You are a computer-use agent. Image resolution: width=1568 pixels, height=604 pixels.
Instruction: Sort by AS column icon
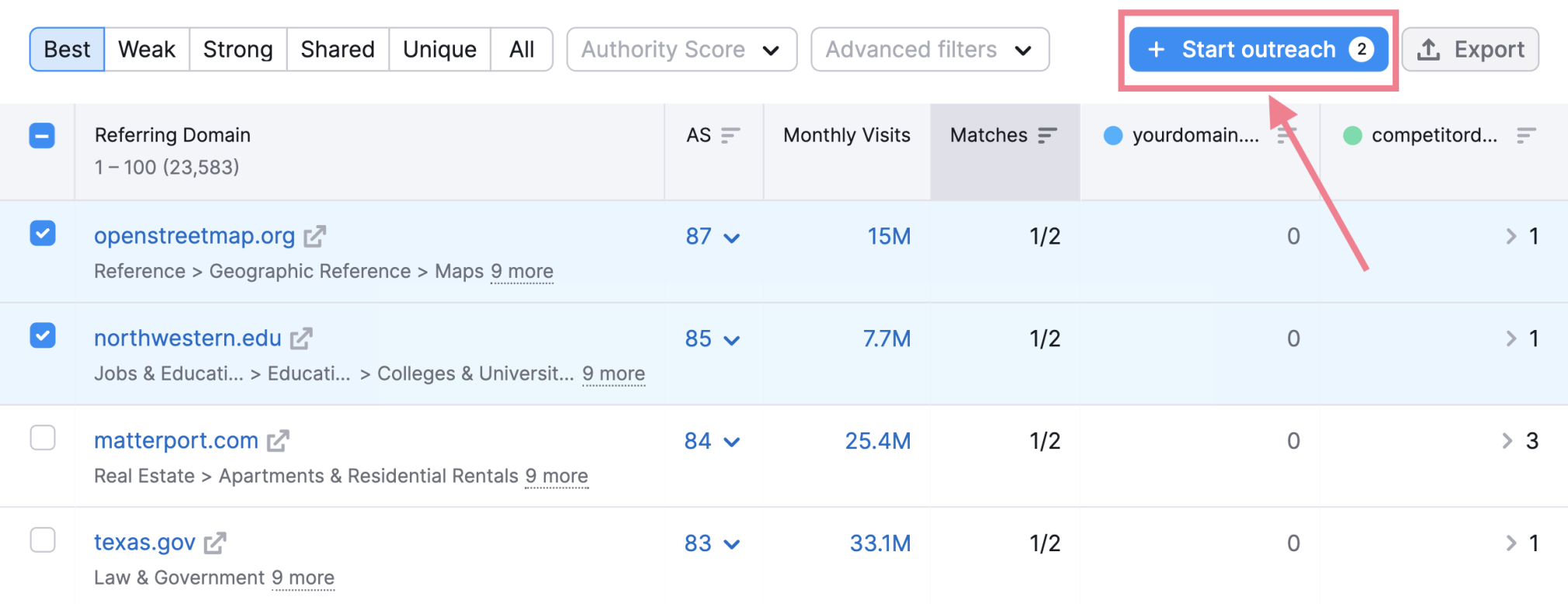[x=730, y=136]
